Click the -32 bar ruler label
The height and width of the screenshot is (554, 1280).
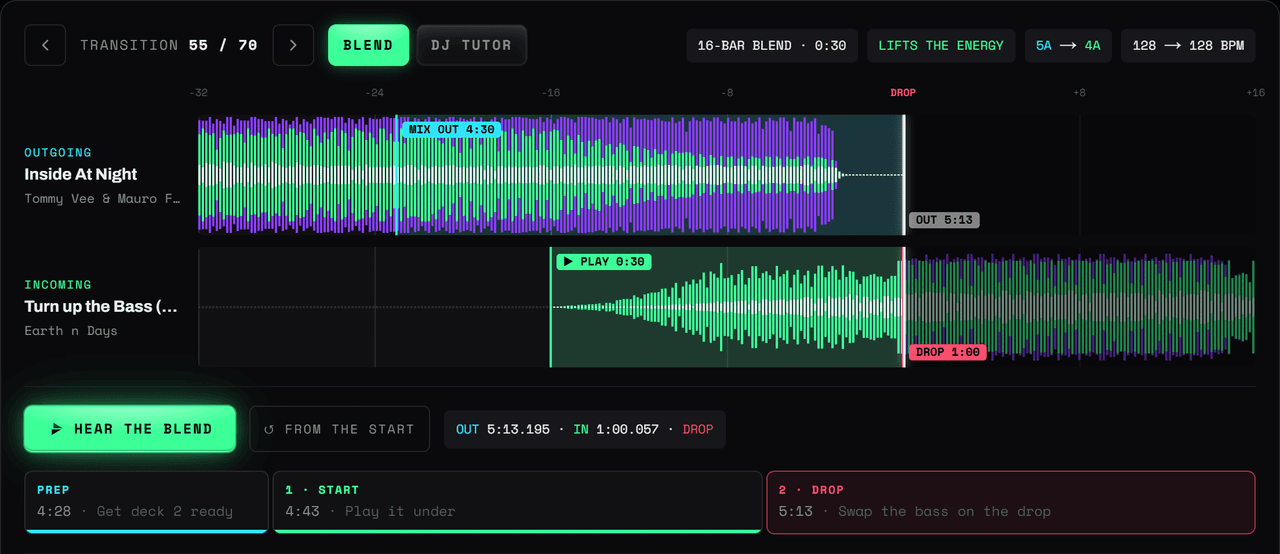pos(198,92)
